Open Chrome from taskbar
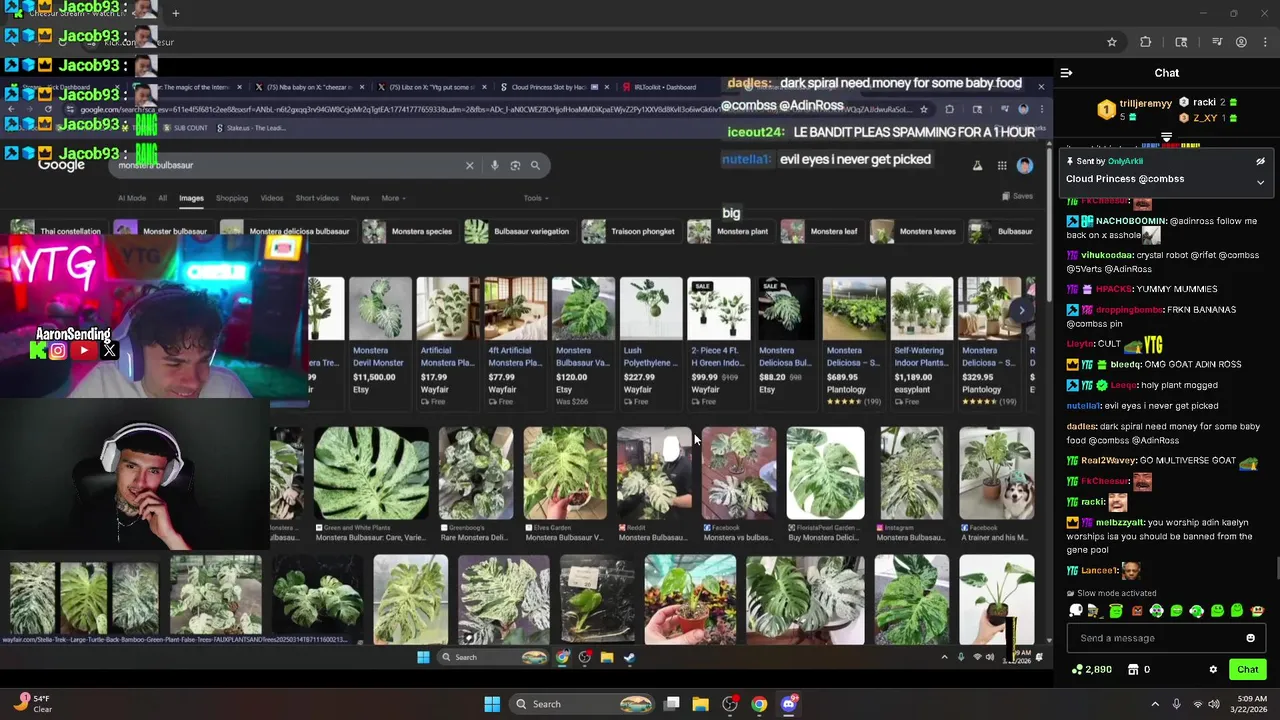1280x720 pixels. (759, 704)
